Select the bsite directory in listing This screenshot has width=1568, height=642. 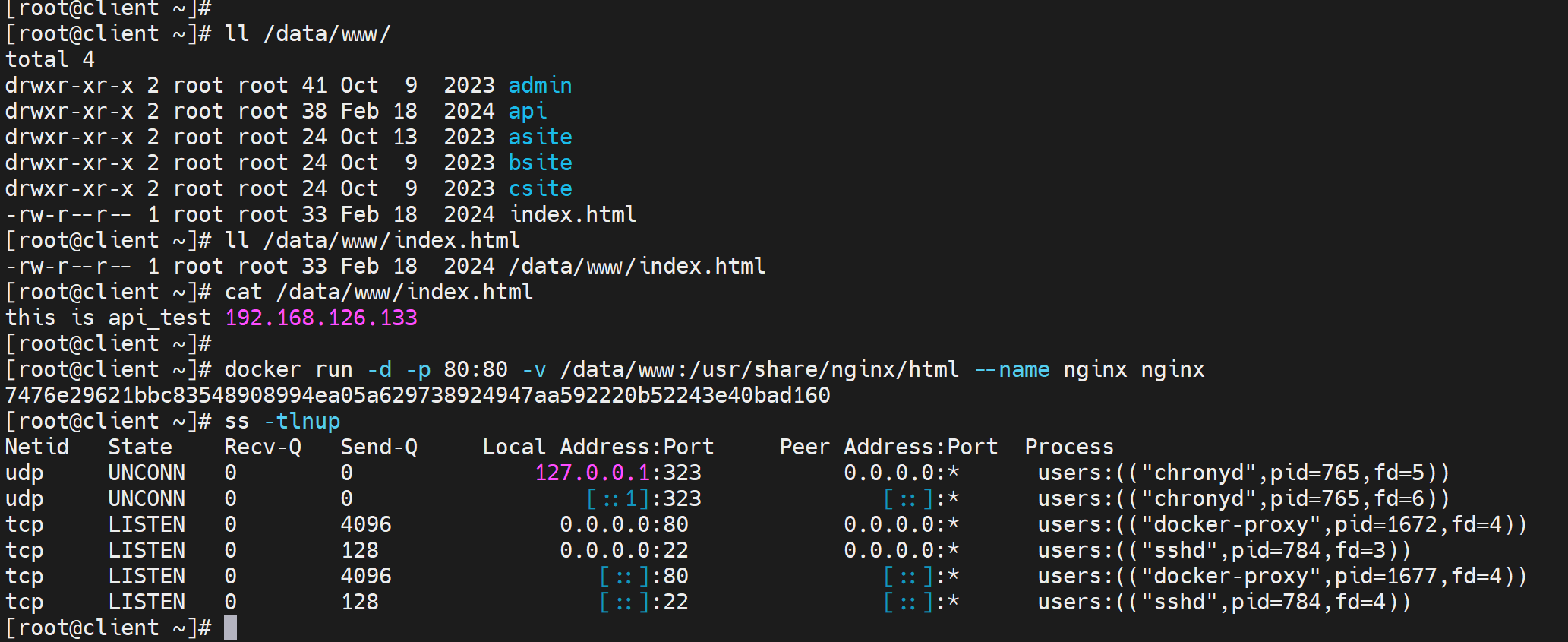click(x=540, y=163)
